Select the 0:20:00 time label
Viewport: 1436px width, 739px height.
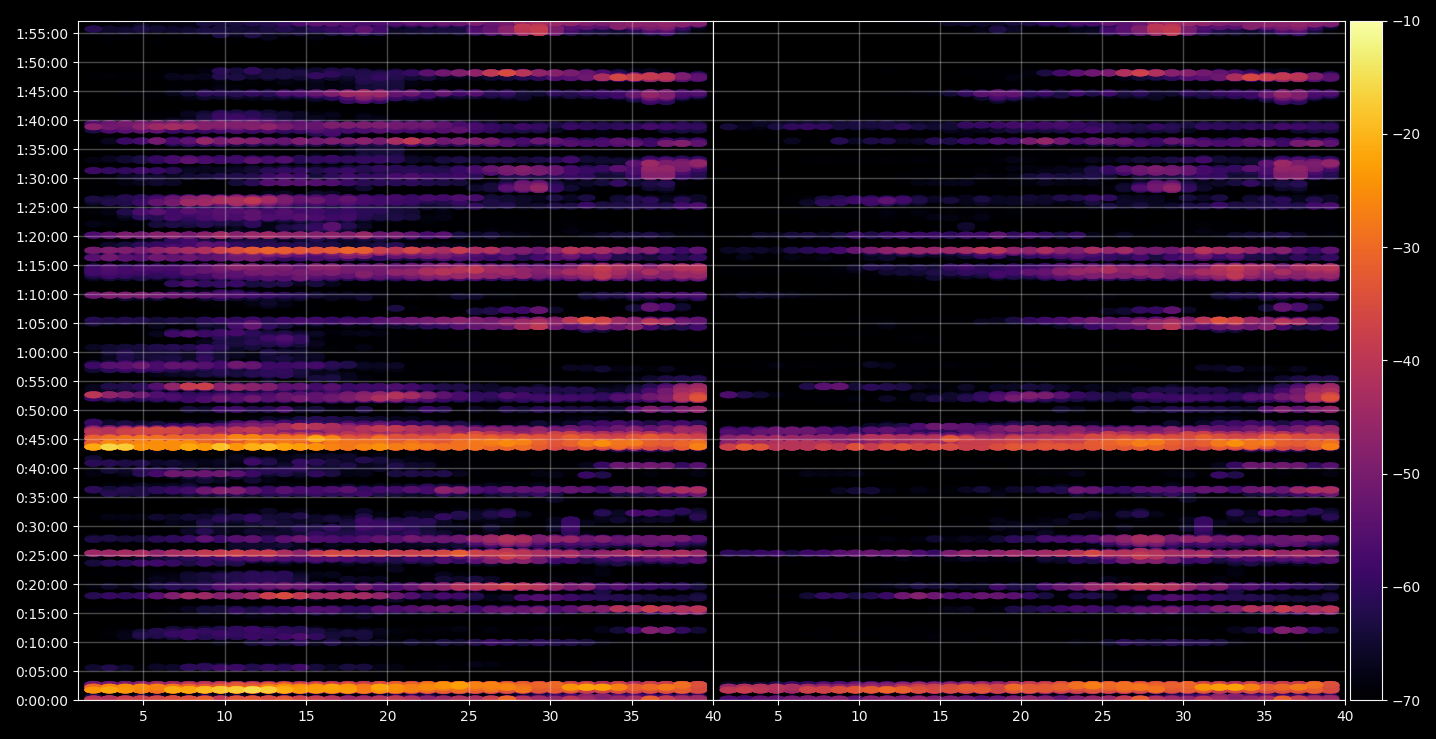pos(42,584)
